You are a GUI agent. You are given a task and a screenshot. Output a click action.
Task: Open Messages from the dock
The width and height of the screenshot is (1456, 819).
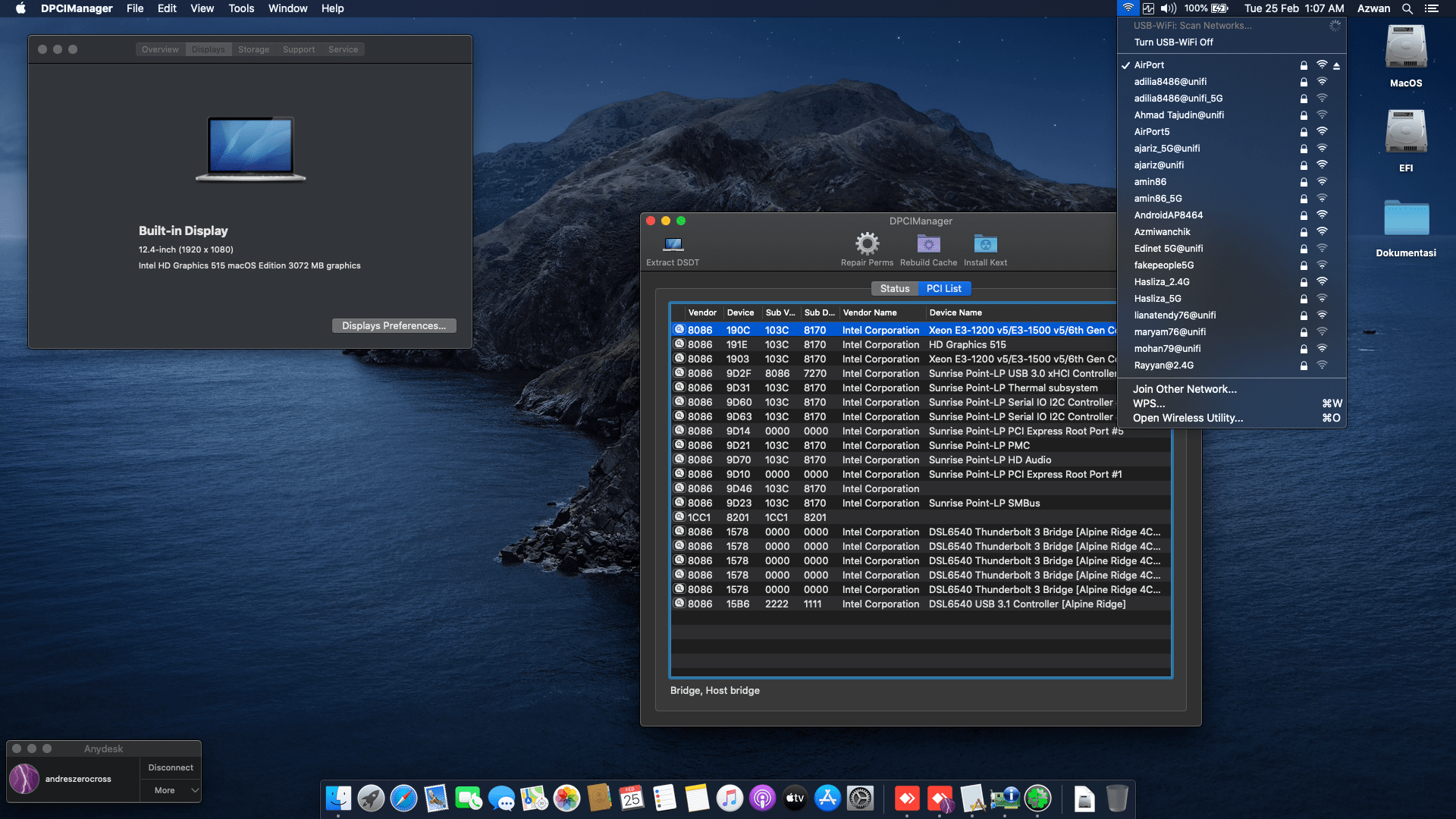pos(501,799)
